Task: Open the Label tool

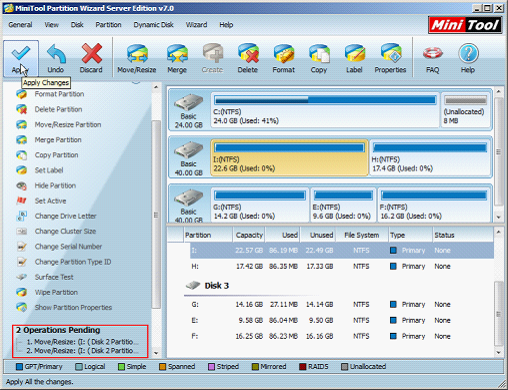Action: (354, 58)
